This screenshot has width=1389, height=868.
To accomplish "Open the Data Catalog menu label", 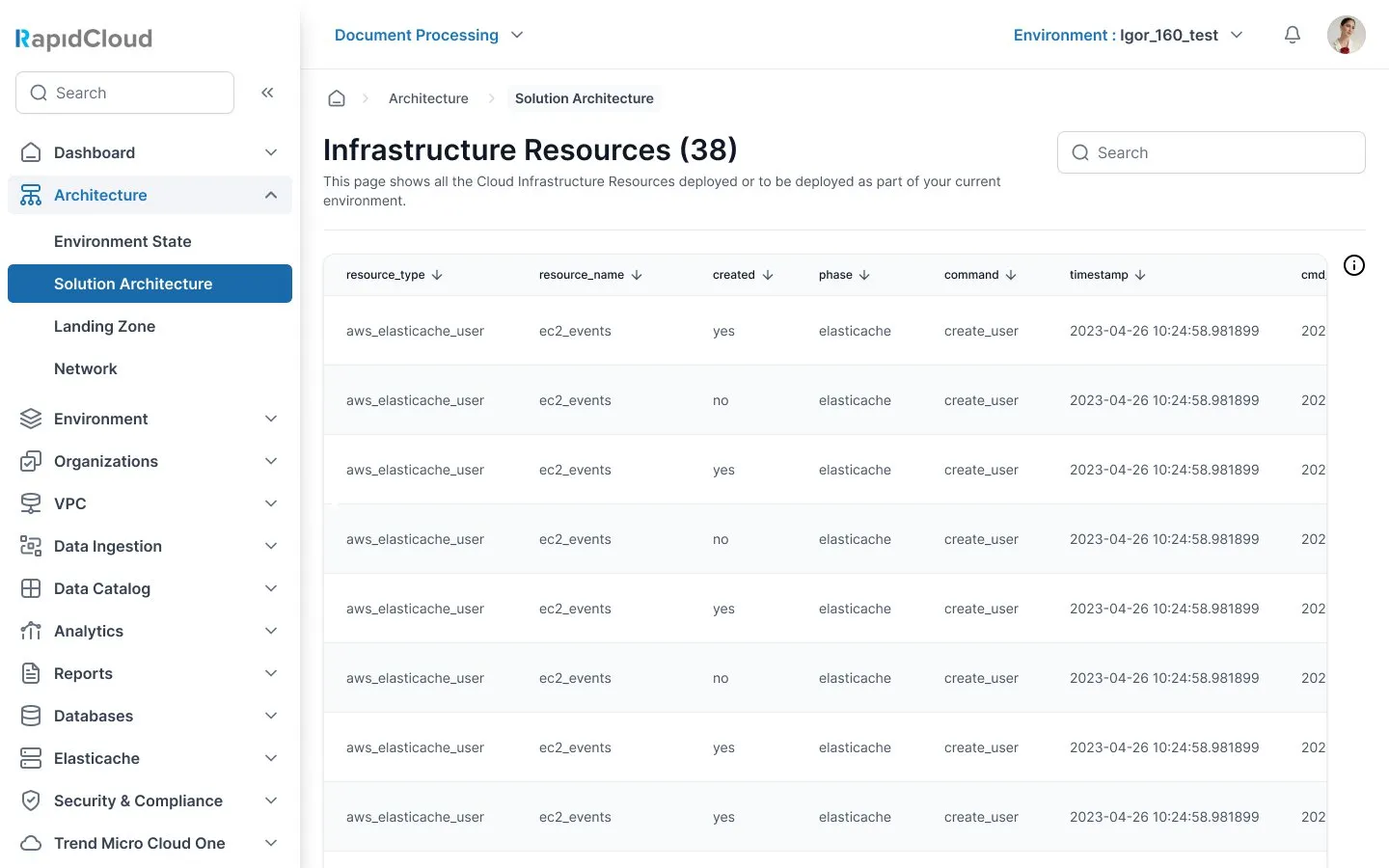I will pyautogui.click(x=102, y=588).
